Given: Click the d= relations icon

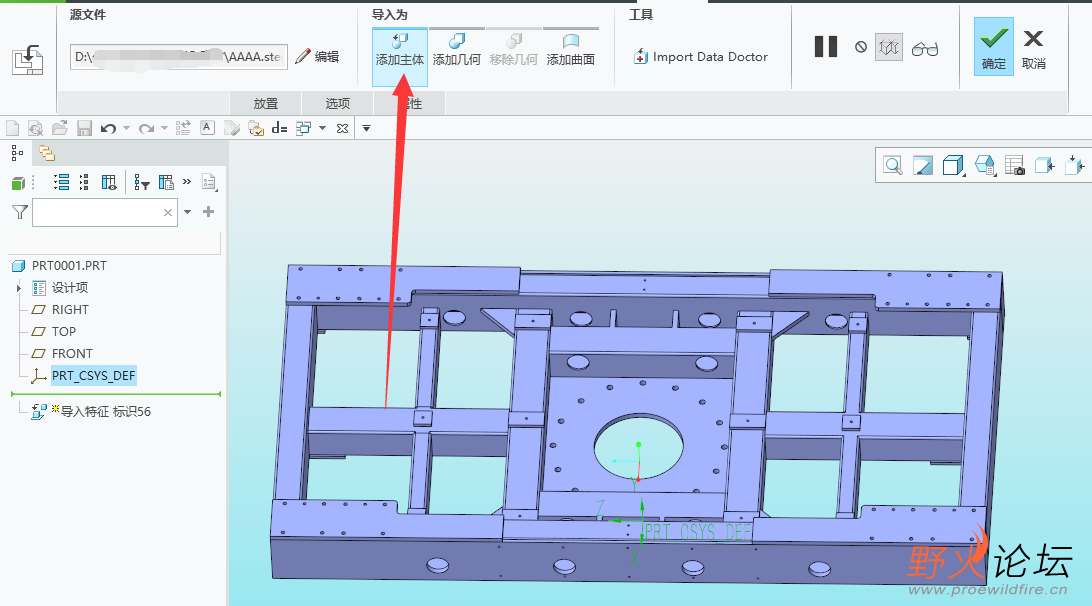Looking at the screenshot, I should click(279, 128).
